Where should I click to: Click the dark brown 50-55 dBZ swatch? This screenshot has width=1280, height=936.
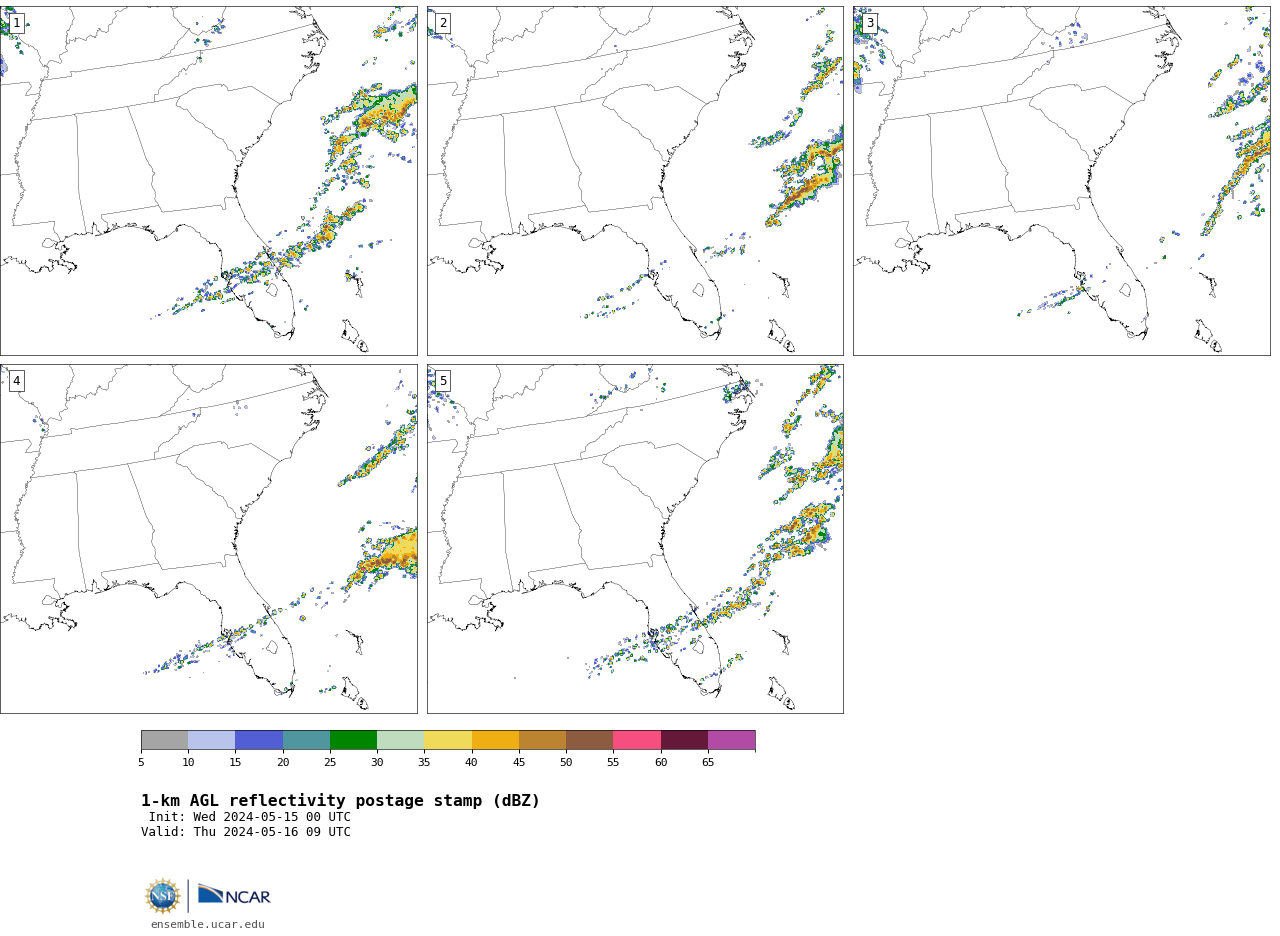(589, 740)
